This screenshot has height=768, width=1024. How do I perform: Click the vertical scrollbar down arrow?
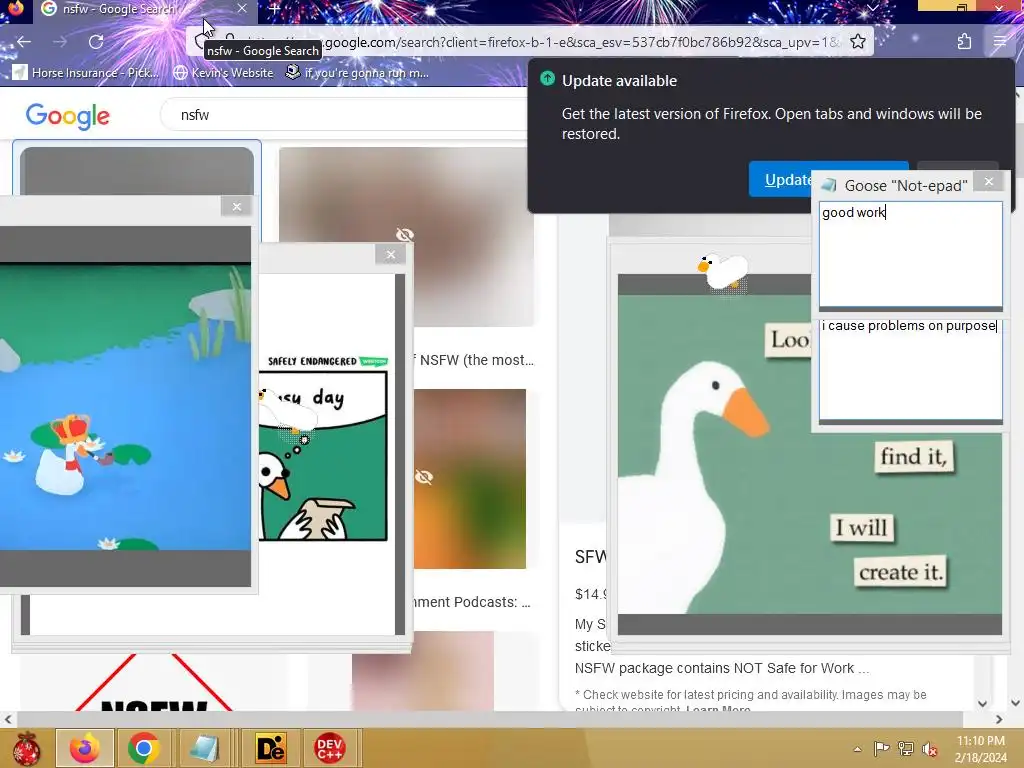1015,703
